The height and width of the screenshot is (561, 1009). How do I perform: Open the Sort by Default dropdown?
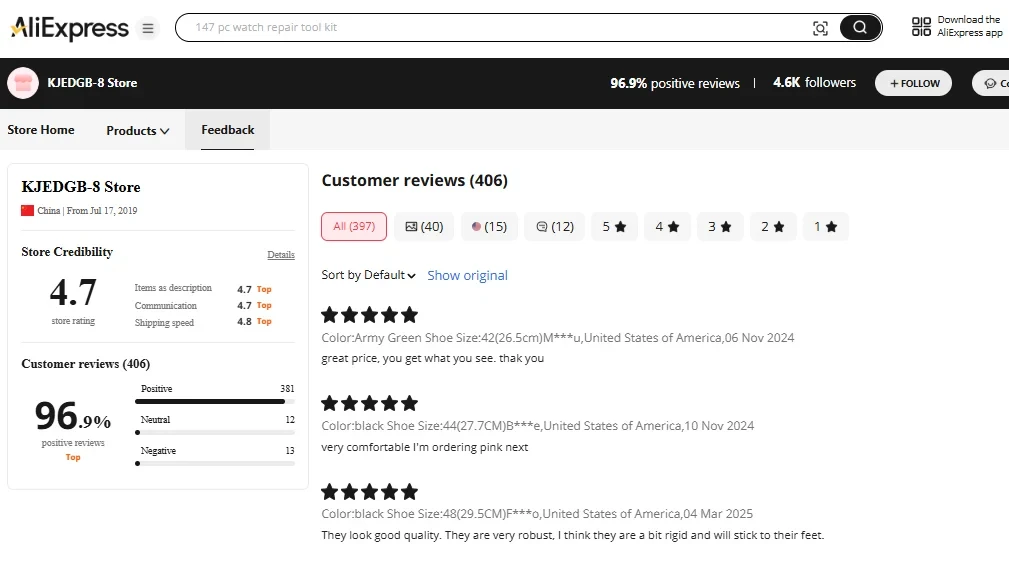(x=368, y=275)
